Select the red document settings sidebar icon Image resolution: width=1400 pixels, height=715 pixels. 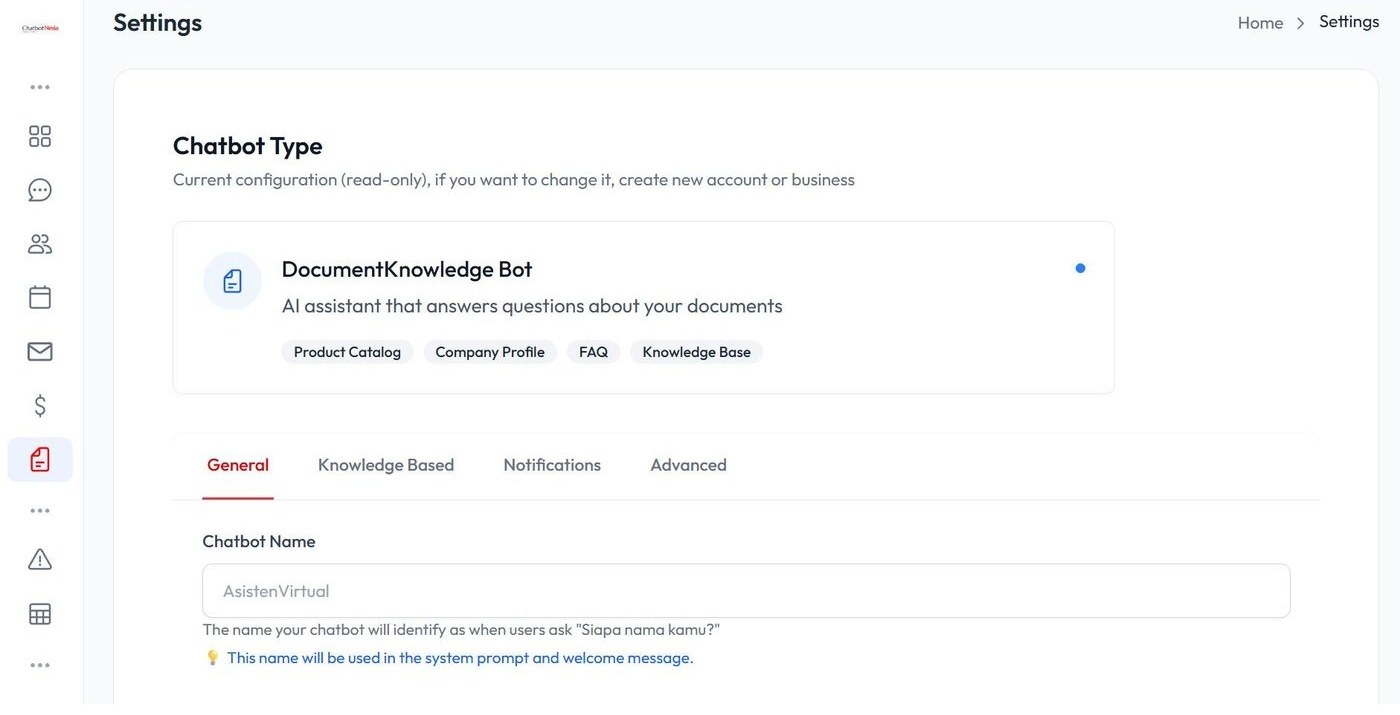click(40, 459)
